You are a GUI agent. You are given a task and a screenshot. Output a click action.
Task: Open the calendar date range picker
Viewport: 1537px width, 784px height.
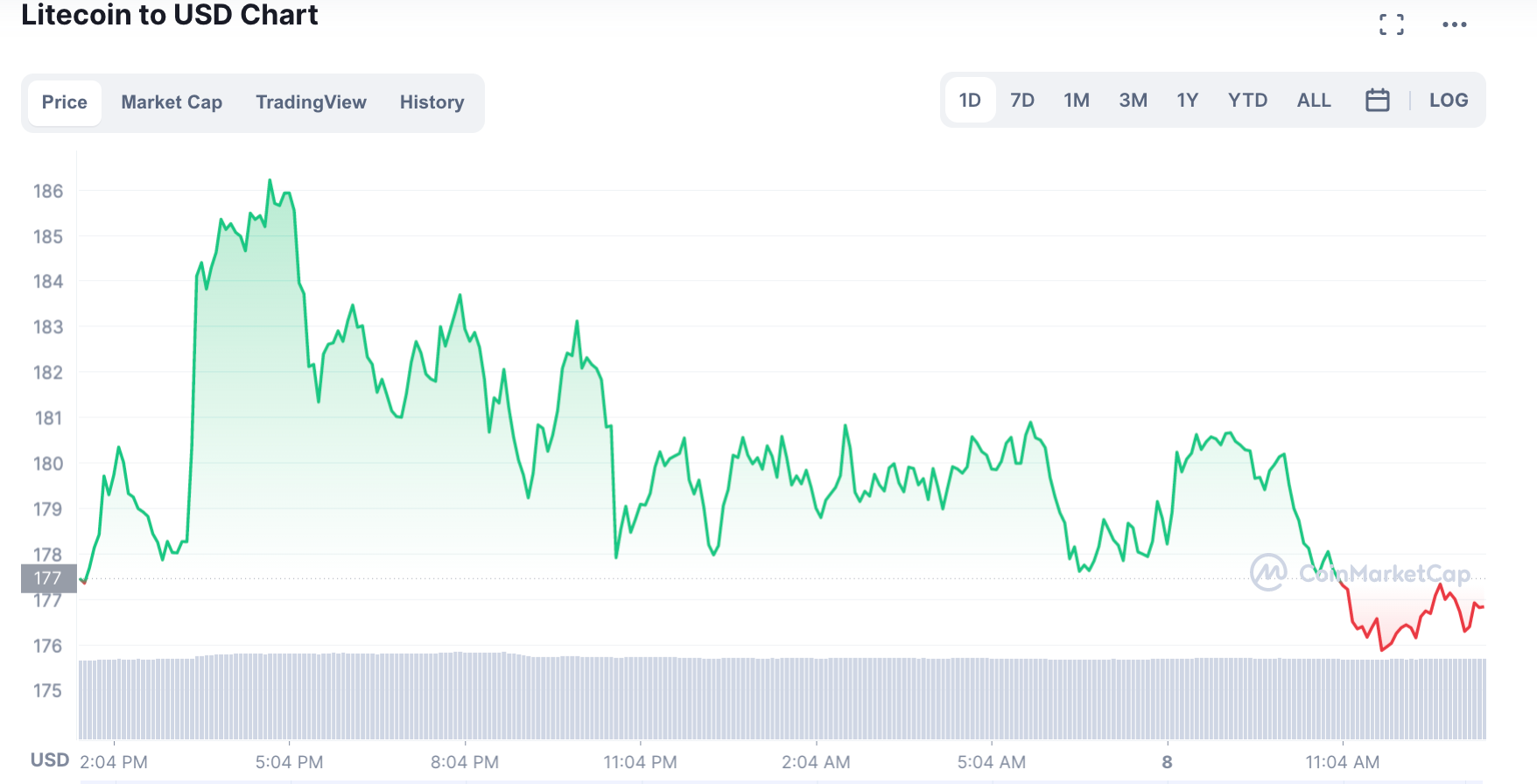point(1378,100)
